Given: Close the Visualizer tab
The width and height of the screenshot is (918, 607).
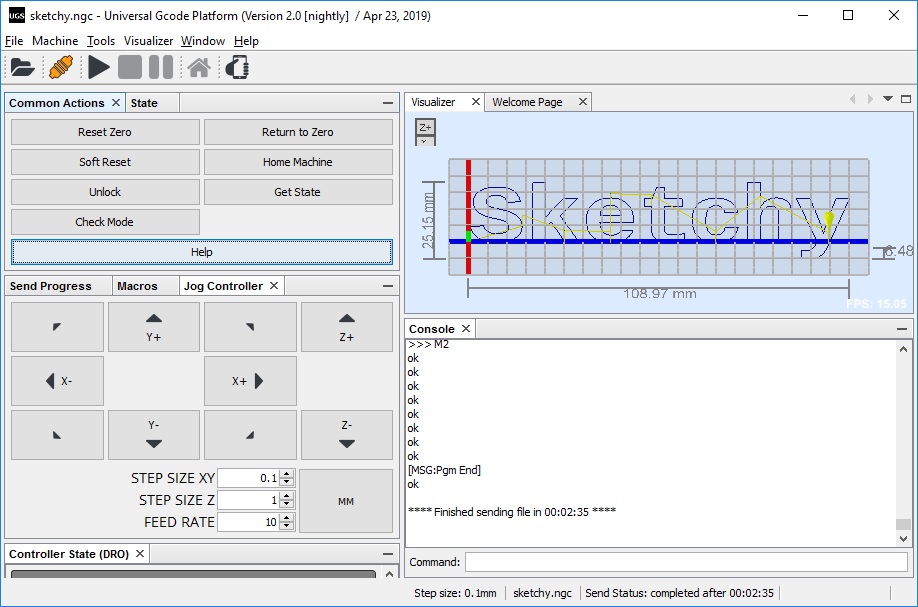Looking at the screenshot, I should click(475, 102).
